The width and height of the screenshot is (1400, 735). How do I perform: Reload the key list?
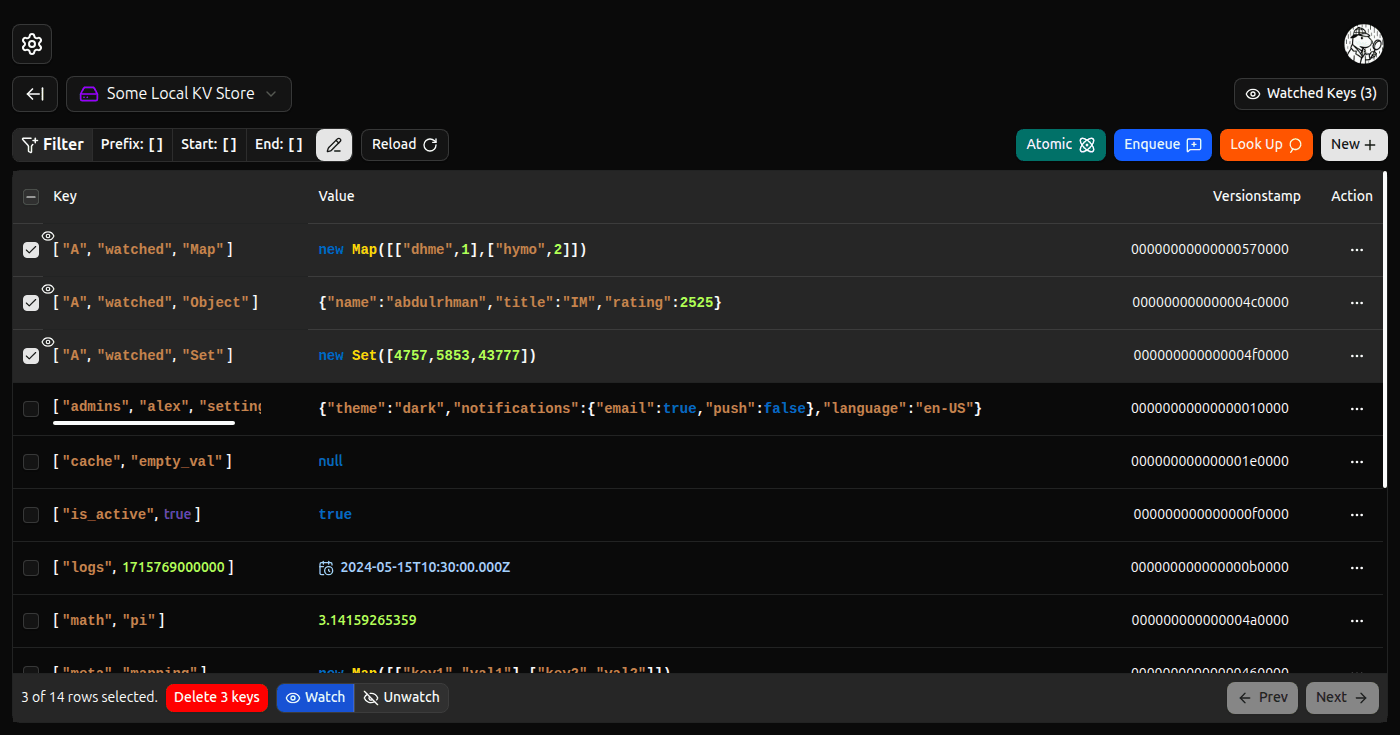(x=405, y=144)
